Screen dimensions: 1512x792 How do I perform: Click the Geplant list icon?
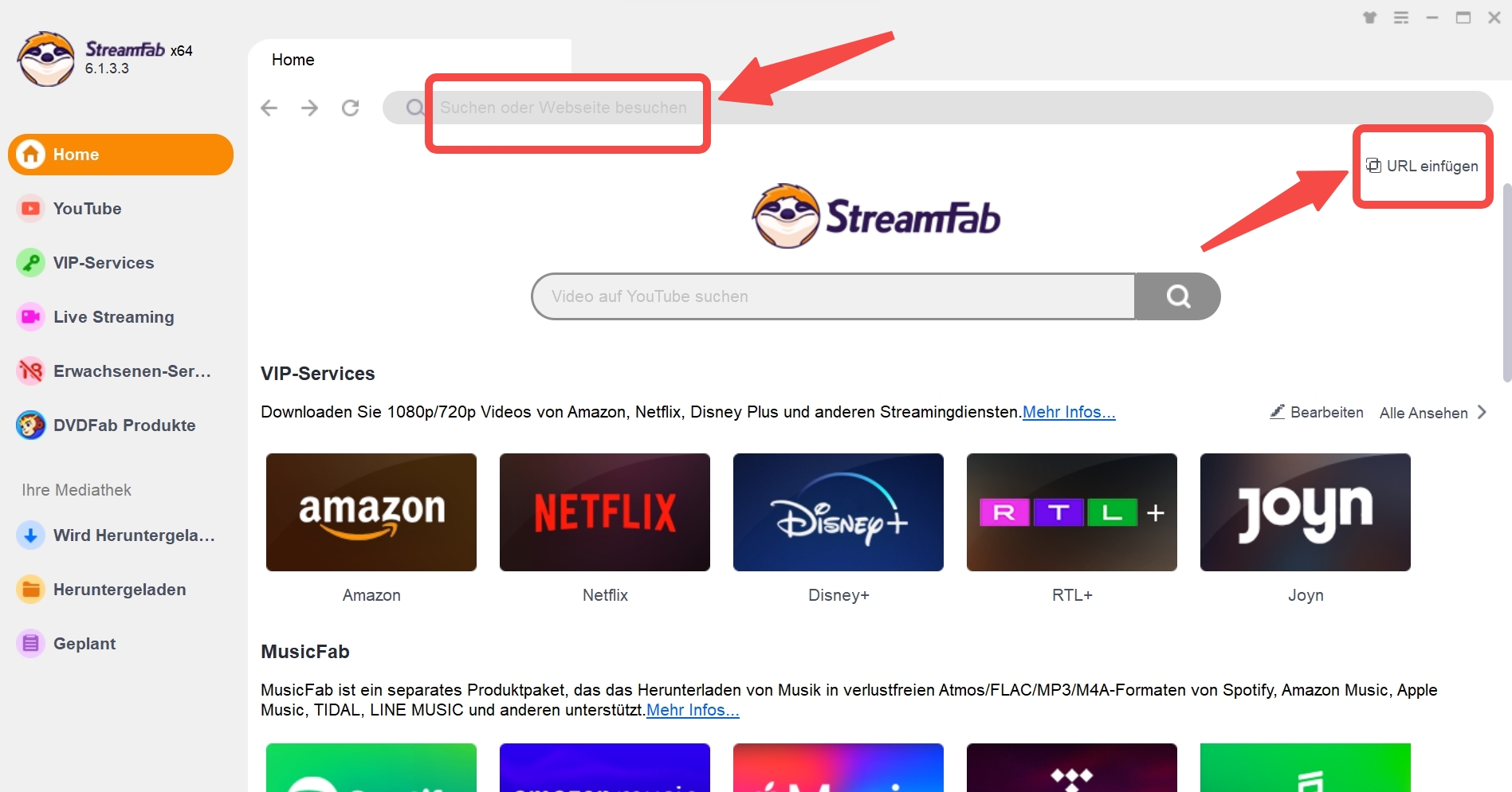click(x=31, y=644)
